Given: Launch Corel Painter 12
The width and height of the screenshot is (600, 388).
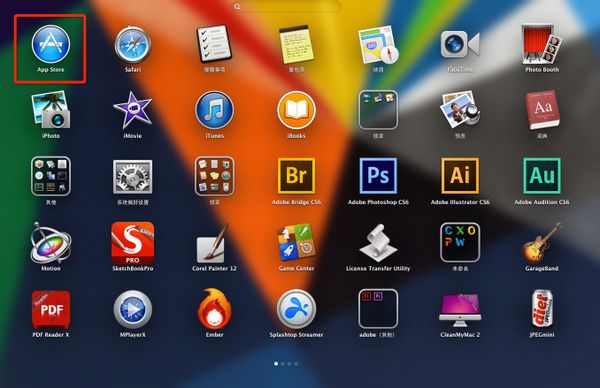Looking at the screenshot, I should tap(214, 243).
